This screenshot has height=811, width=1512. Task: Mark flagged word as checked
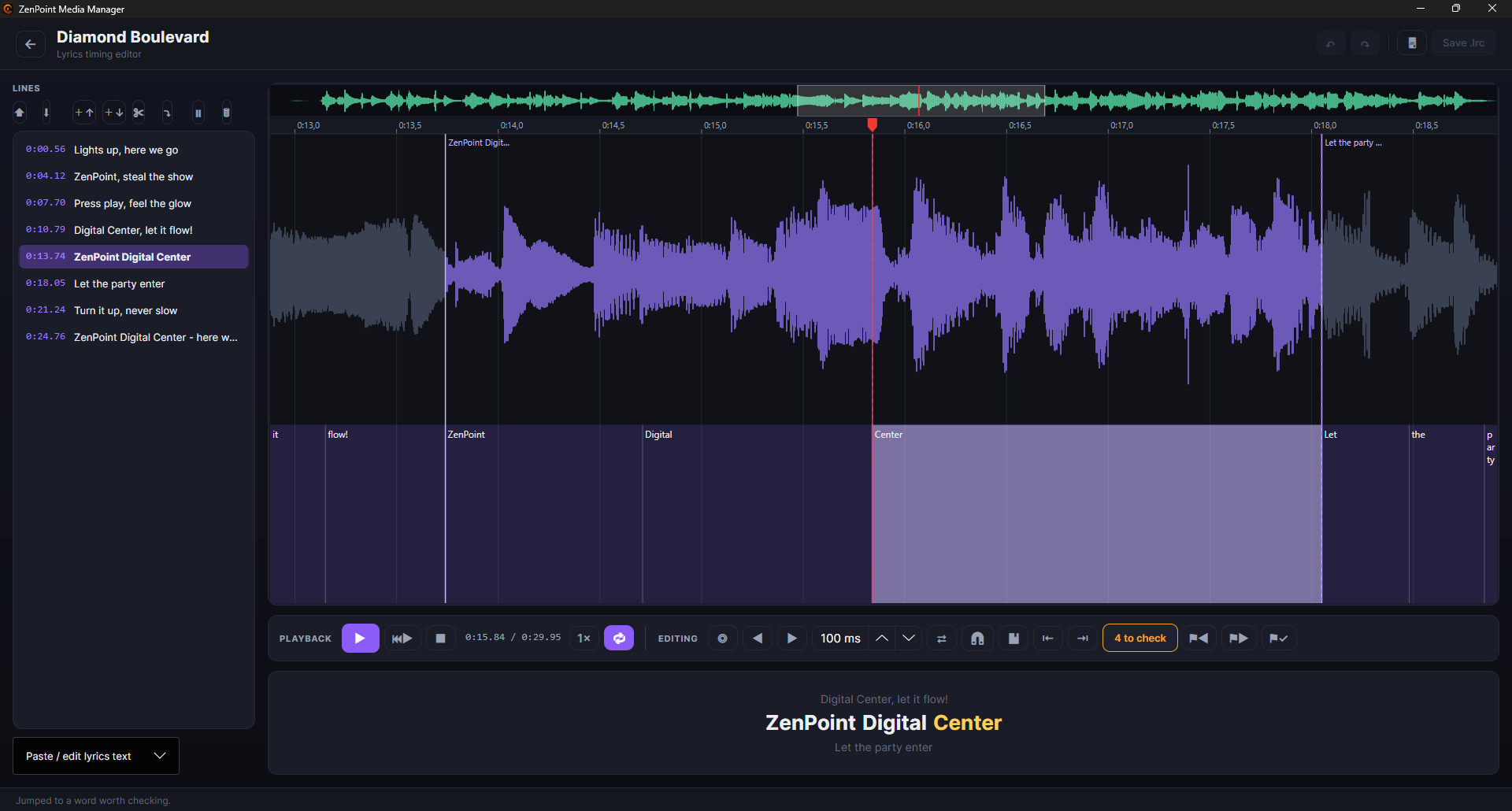(1279, 638)
